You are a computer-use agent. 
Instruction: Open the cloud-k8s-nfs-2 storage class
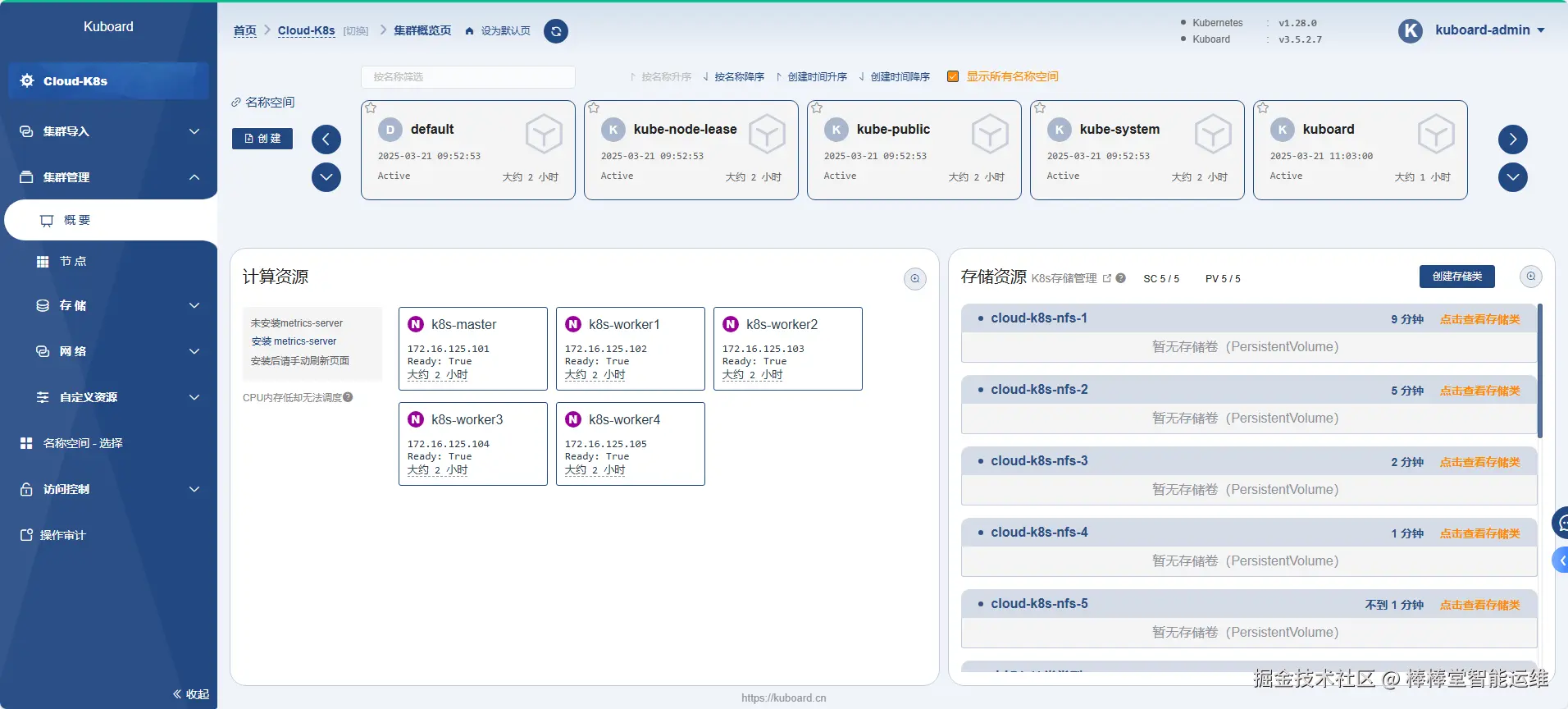(x=1039, y=389)
